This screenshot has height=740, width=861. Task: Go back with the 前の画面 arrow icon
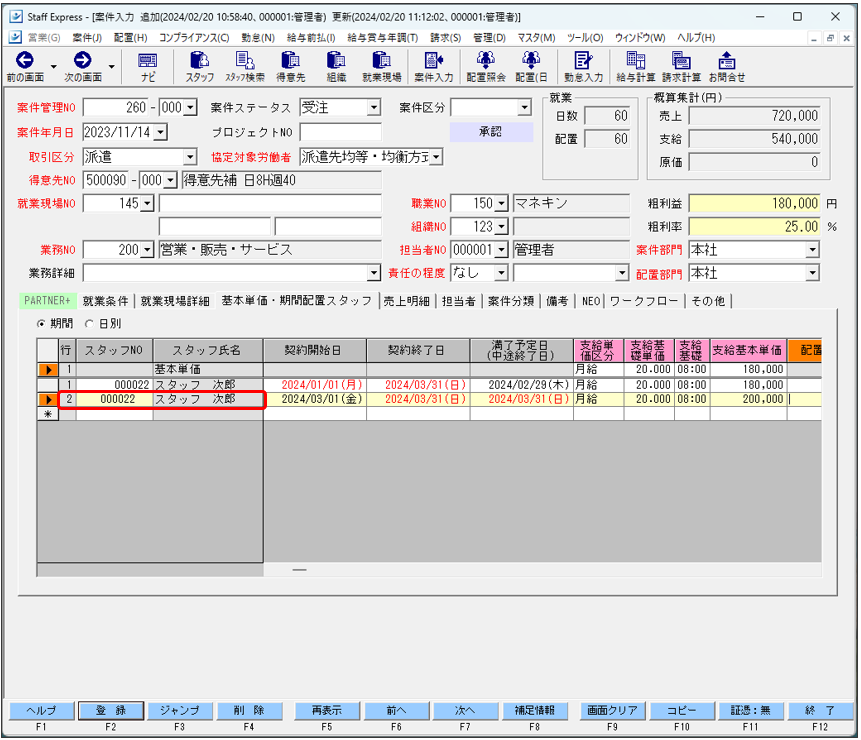pos(25,60)
